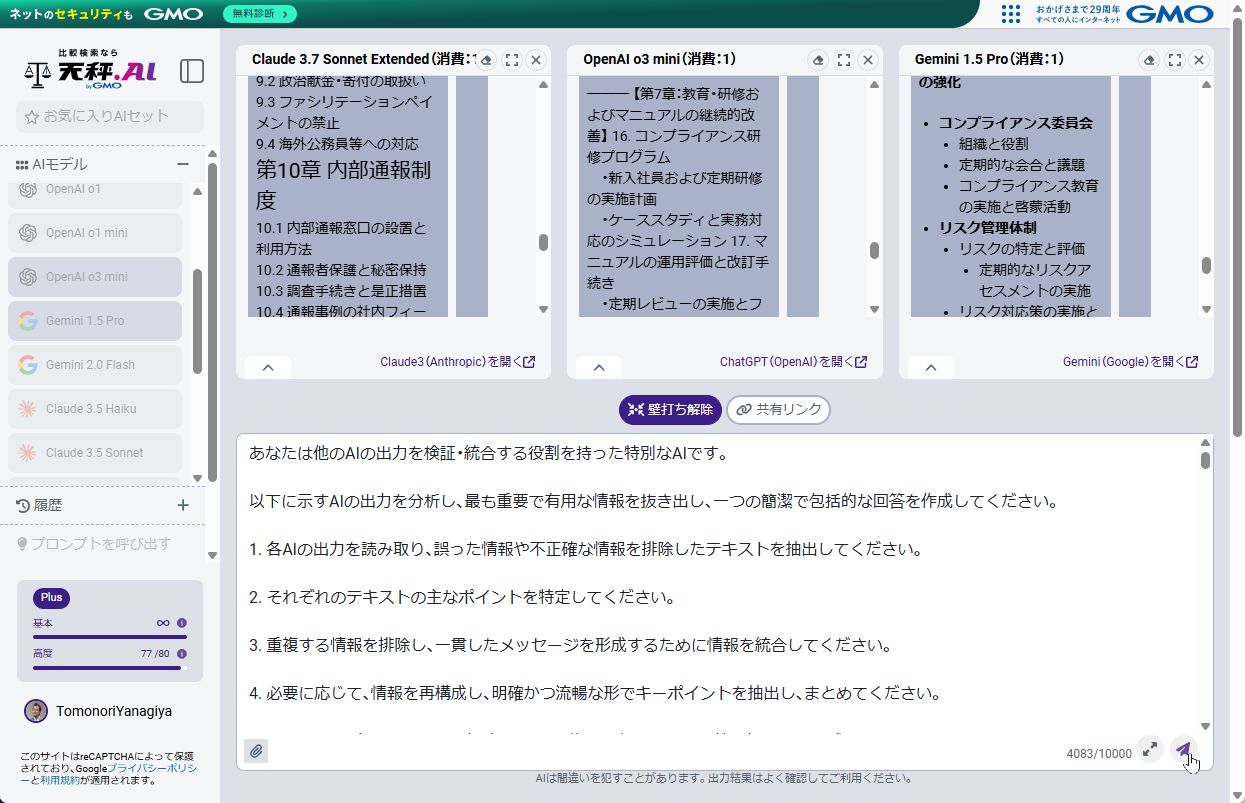Click into the prompt text area
The width and height of the screenshot is (1245, 803).
(716, 585)
